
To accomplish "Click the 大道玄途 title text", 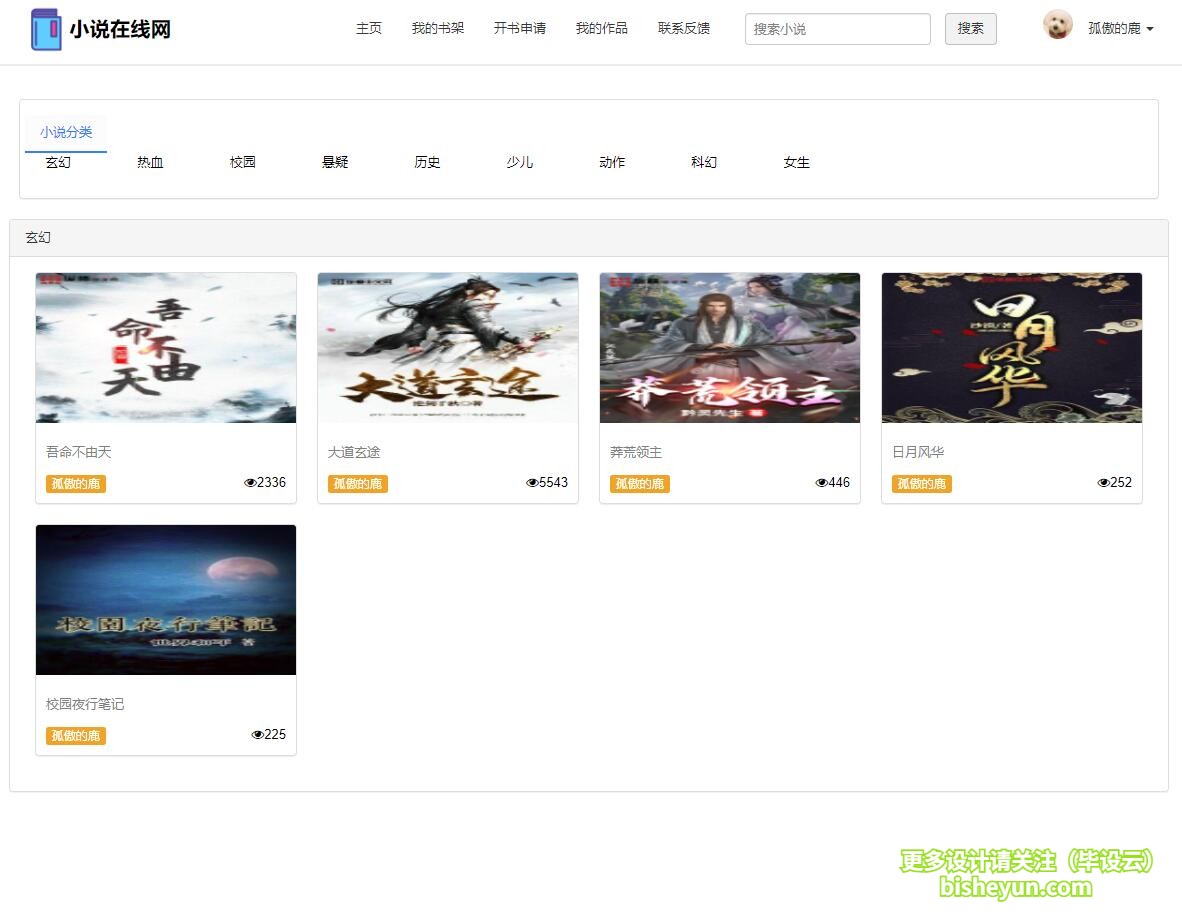I will pyautogui.click(x=354, y=452).
